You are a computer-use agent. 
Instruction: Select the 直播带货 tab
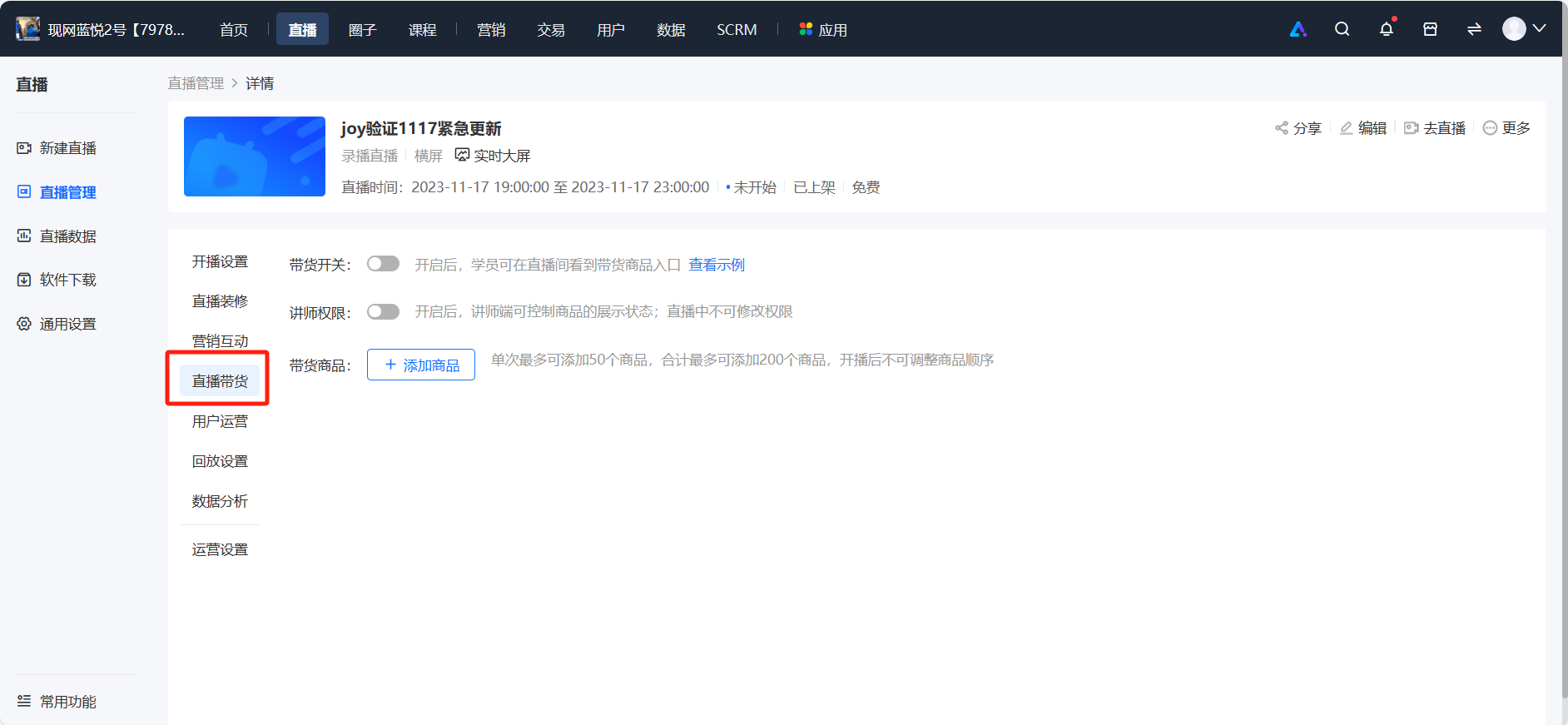point(220,381)
